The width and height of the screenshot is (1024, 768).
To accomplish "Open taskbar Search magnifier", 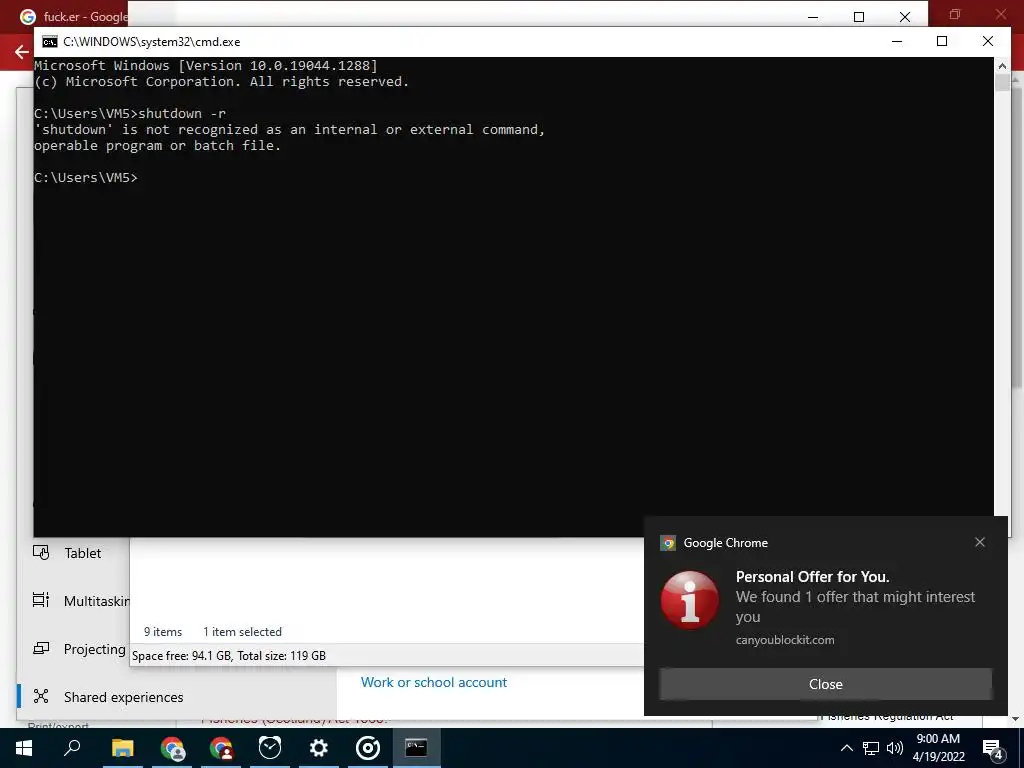I will tap(72, 748).
